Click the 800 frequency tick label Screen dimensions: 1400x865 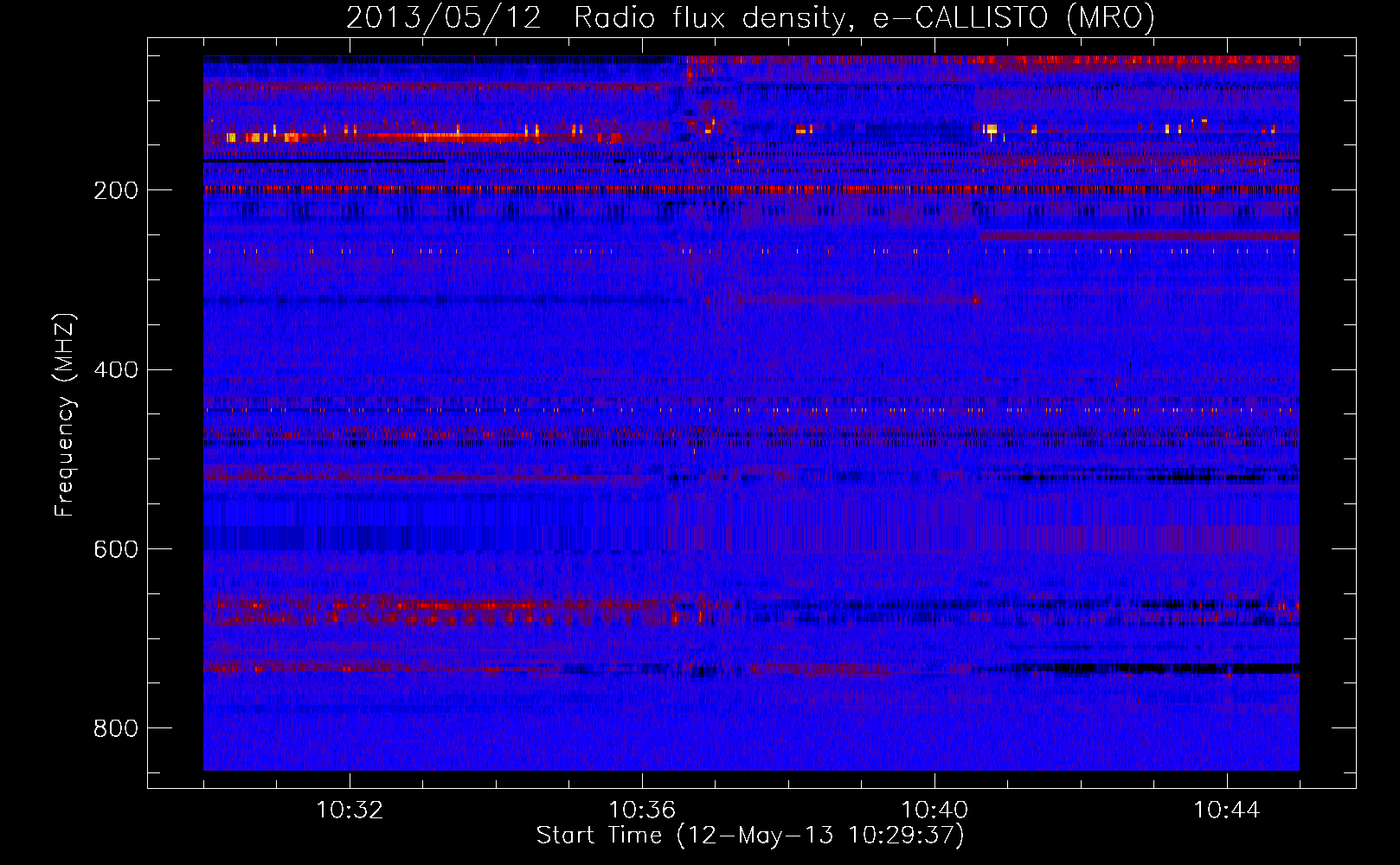click(116, 728)
